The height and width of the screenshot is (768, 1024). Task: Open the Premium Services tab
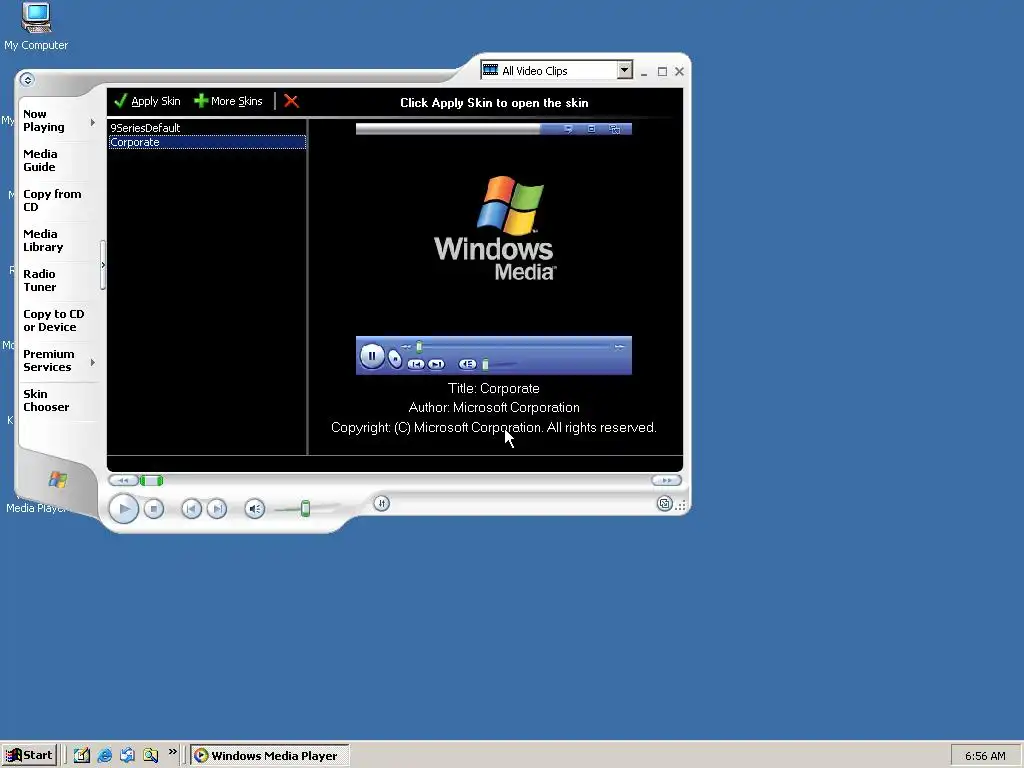[x=49, y=360]
